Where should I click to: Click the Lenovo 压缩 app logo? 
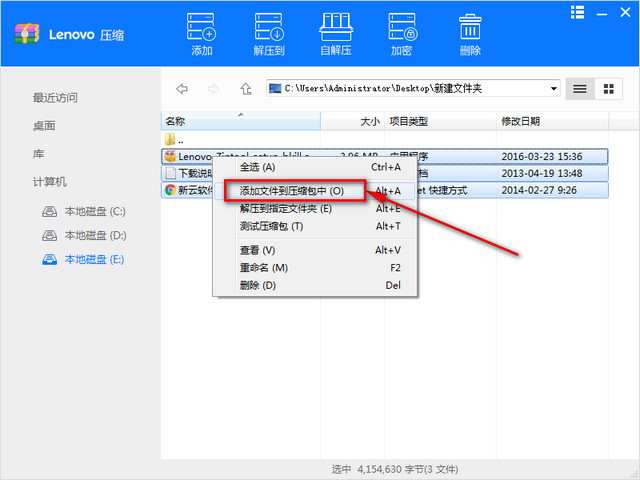[27, 34]
